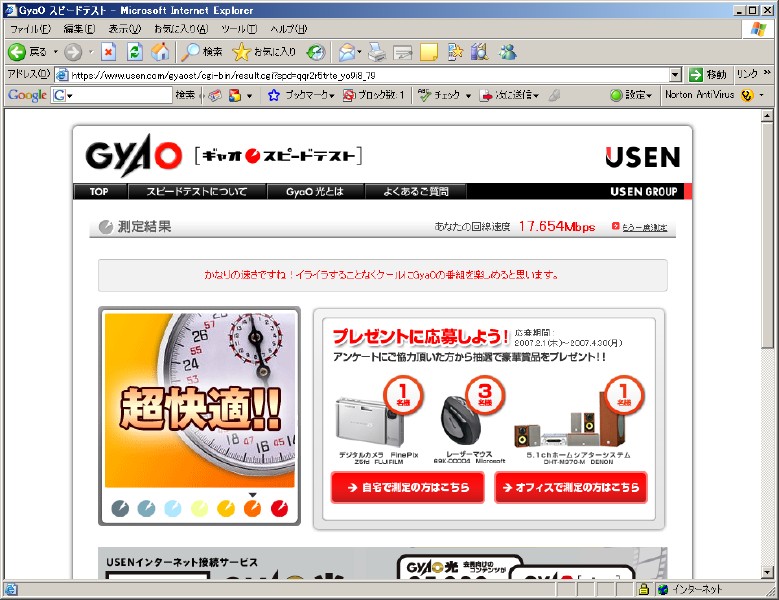Open the ツール (Tools) menu
Screen dimensions: 779x600
point(239,29)
